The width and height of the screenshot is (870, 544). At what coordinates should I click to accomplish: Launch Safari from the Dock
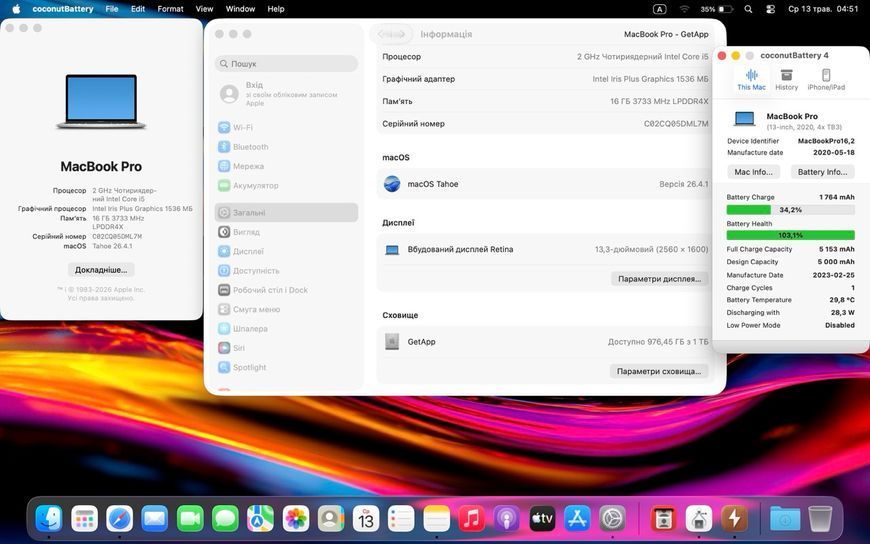click(119, 519)
